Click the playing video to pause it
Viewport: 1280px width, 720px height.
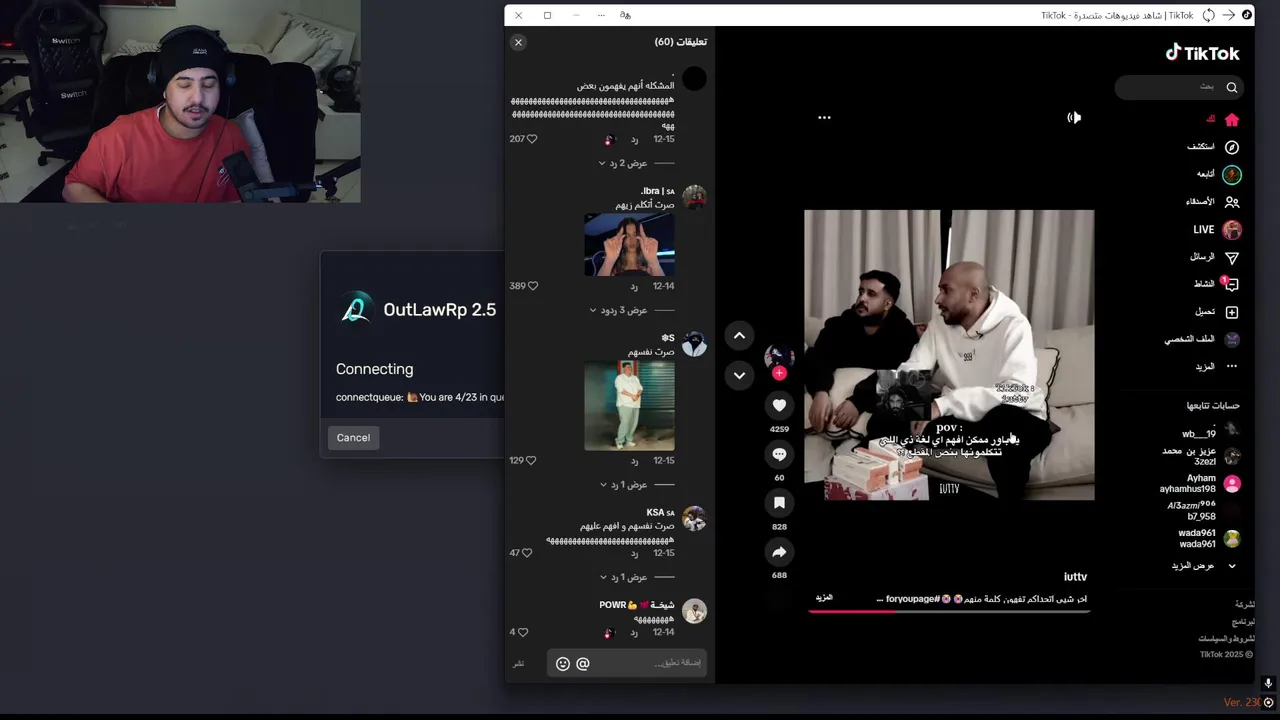(949, 355)
